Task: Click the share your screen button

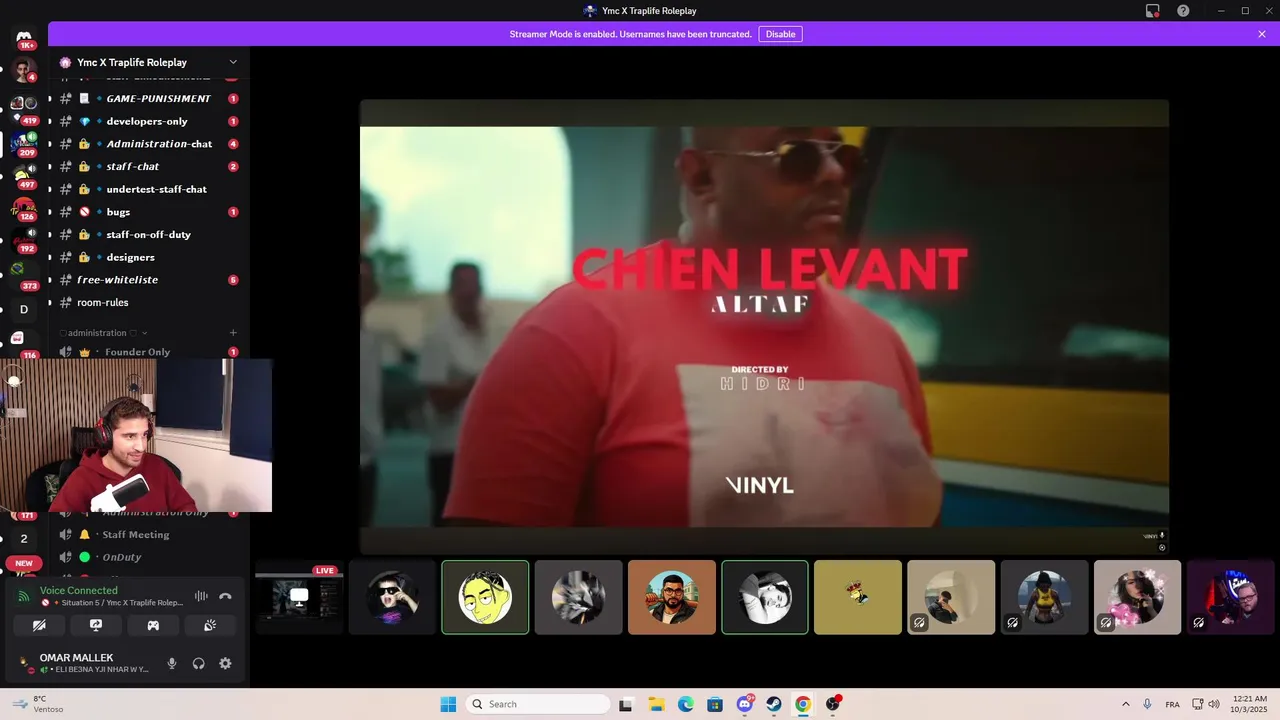Action: click(96, 625)
